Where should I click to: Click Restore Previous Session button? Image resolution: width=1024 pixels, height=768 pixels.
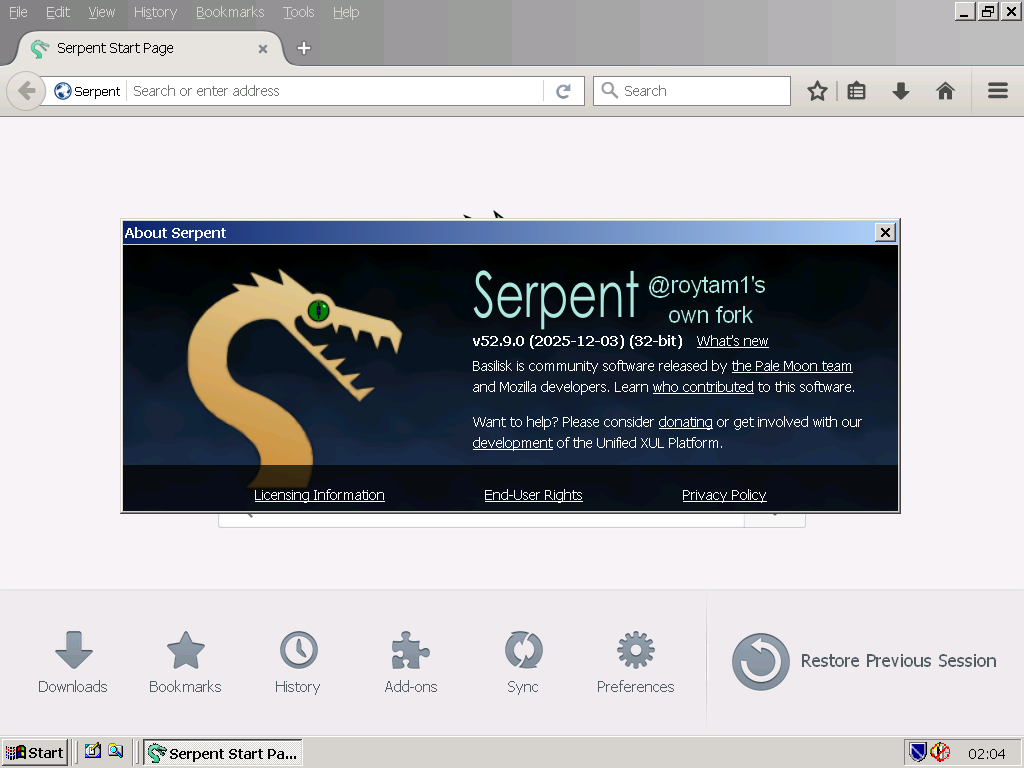[864, 661]
